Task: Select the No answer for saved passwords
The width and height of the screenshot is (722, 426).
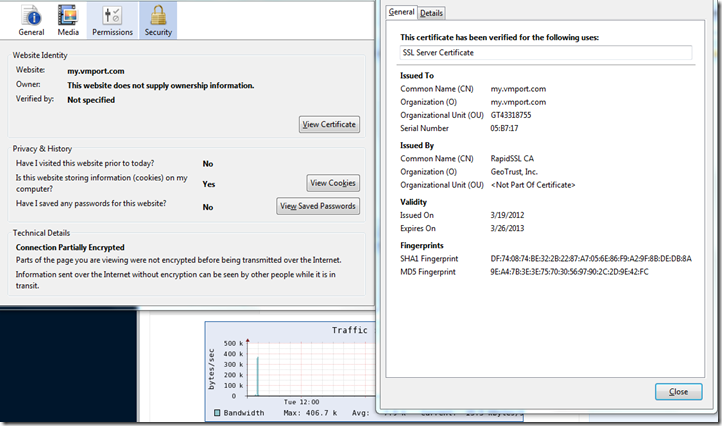Action: tap(208, 207)
